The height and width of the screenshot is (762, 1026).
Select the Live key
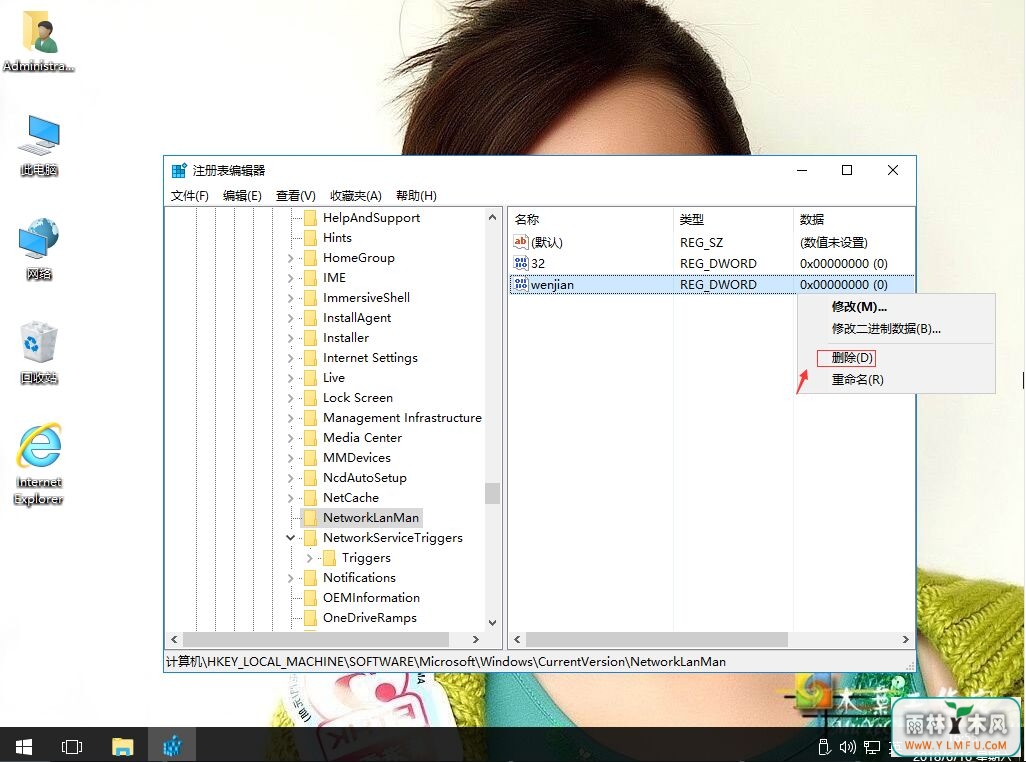click(334, 377)
